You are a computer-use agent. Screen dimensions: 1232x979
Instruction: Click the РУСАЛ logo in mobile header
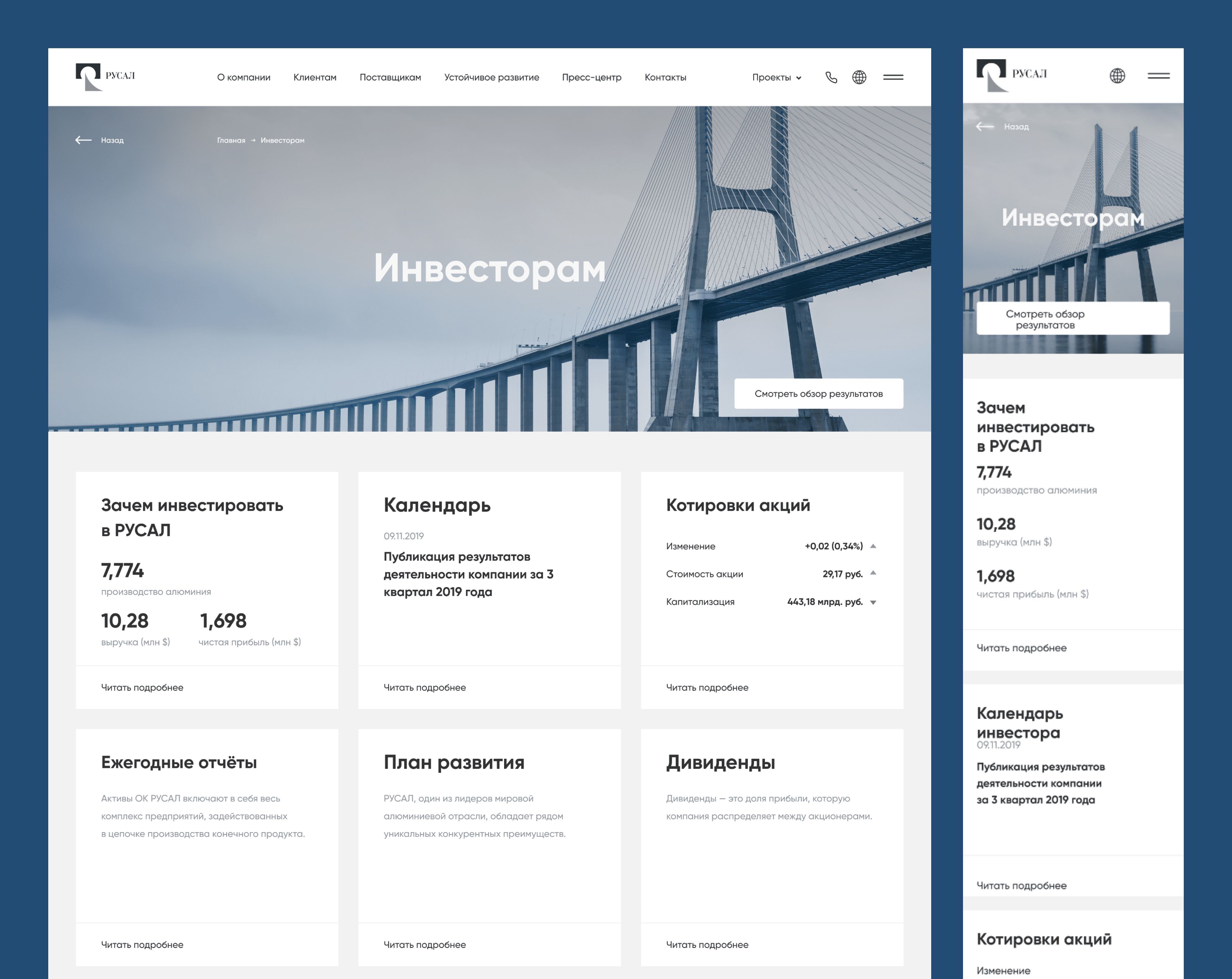click(1012, 74)
